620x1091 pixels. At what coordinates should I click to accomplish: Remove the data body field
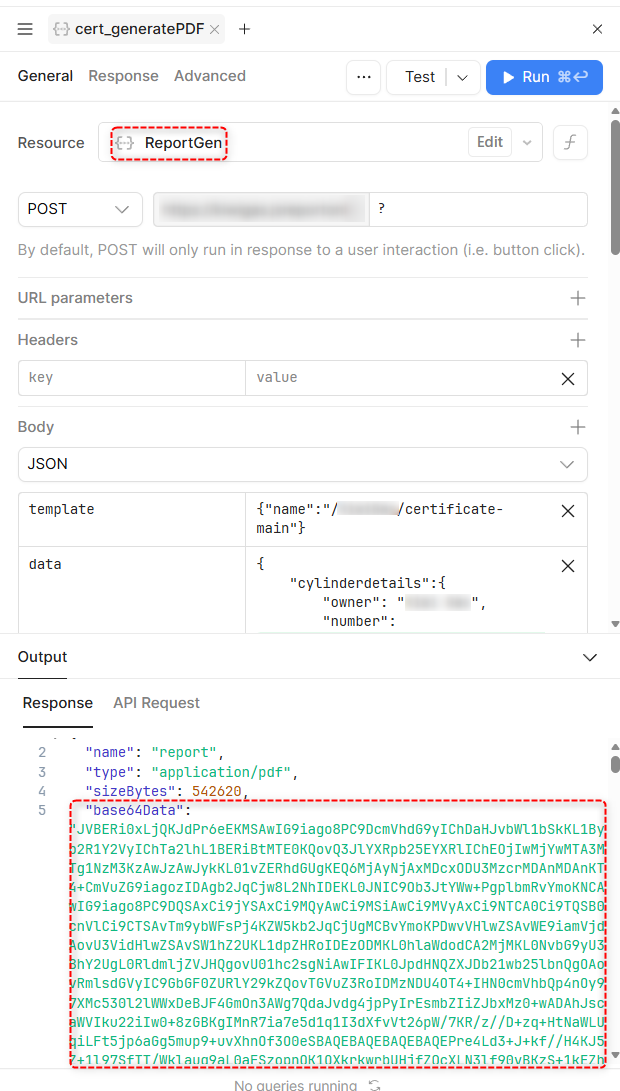click(x=567, y=565)
